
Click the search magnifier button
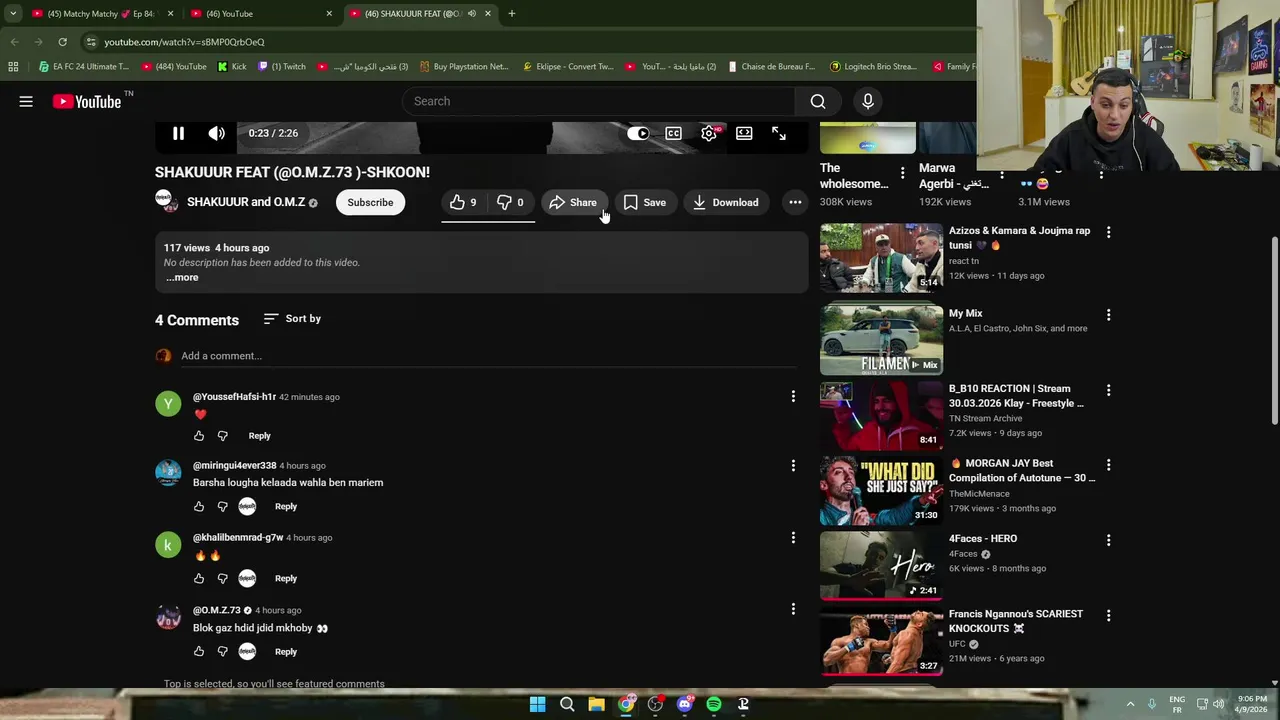pyautogui.click(x=818, y=101)
